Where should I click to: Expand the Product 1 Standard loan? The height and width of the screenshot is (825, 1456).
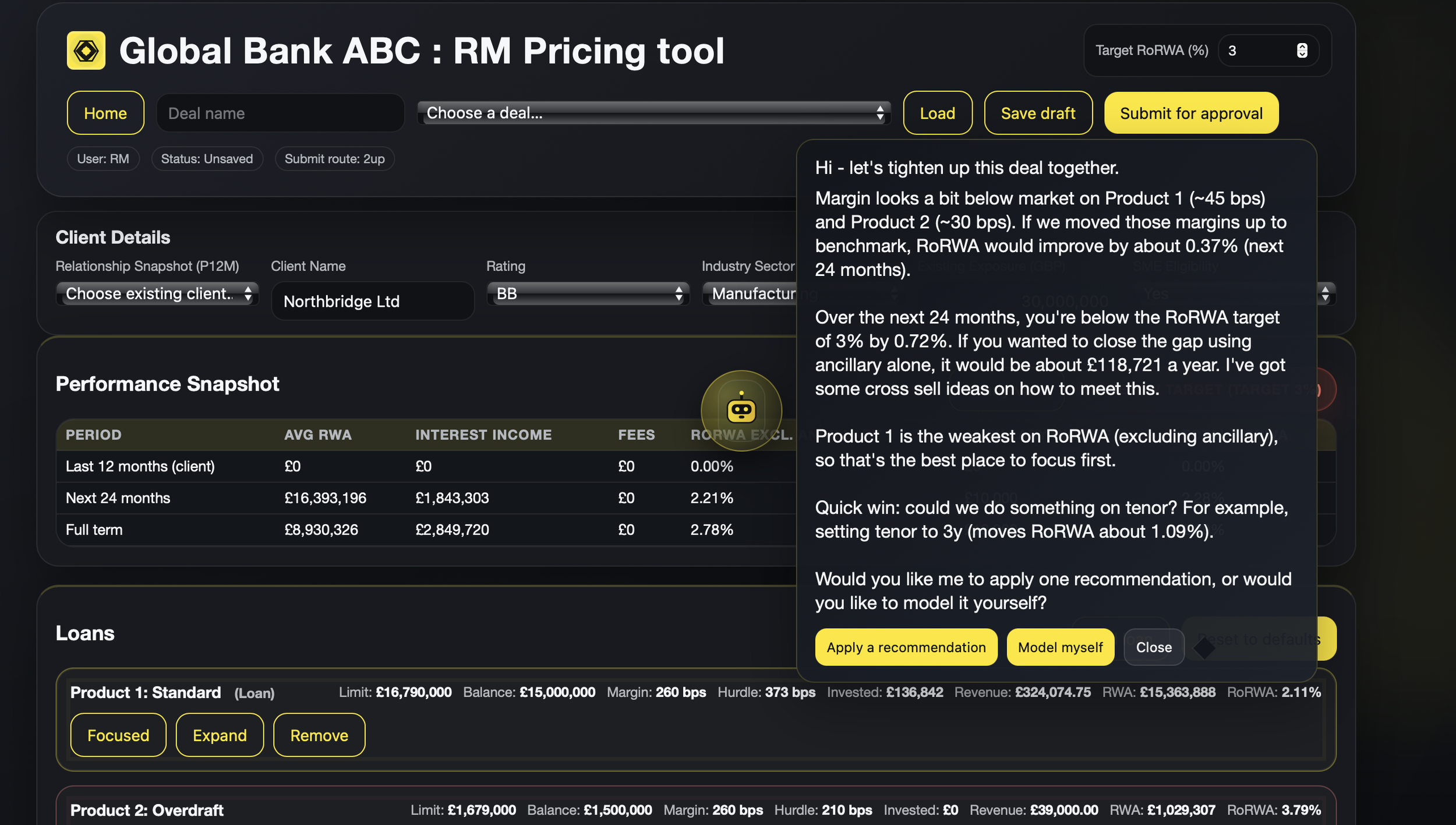[220, 735]
